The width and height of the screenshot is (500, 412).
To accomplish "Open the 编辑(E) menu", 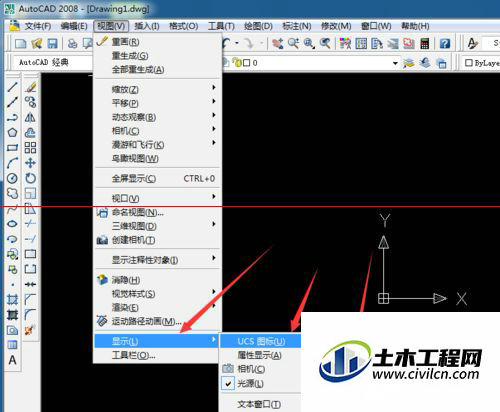I will pos(74,26).
